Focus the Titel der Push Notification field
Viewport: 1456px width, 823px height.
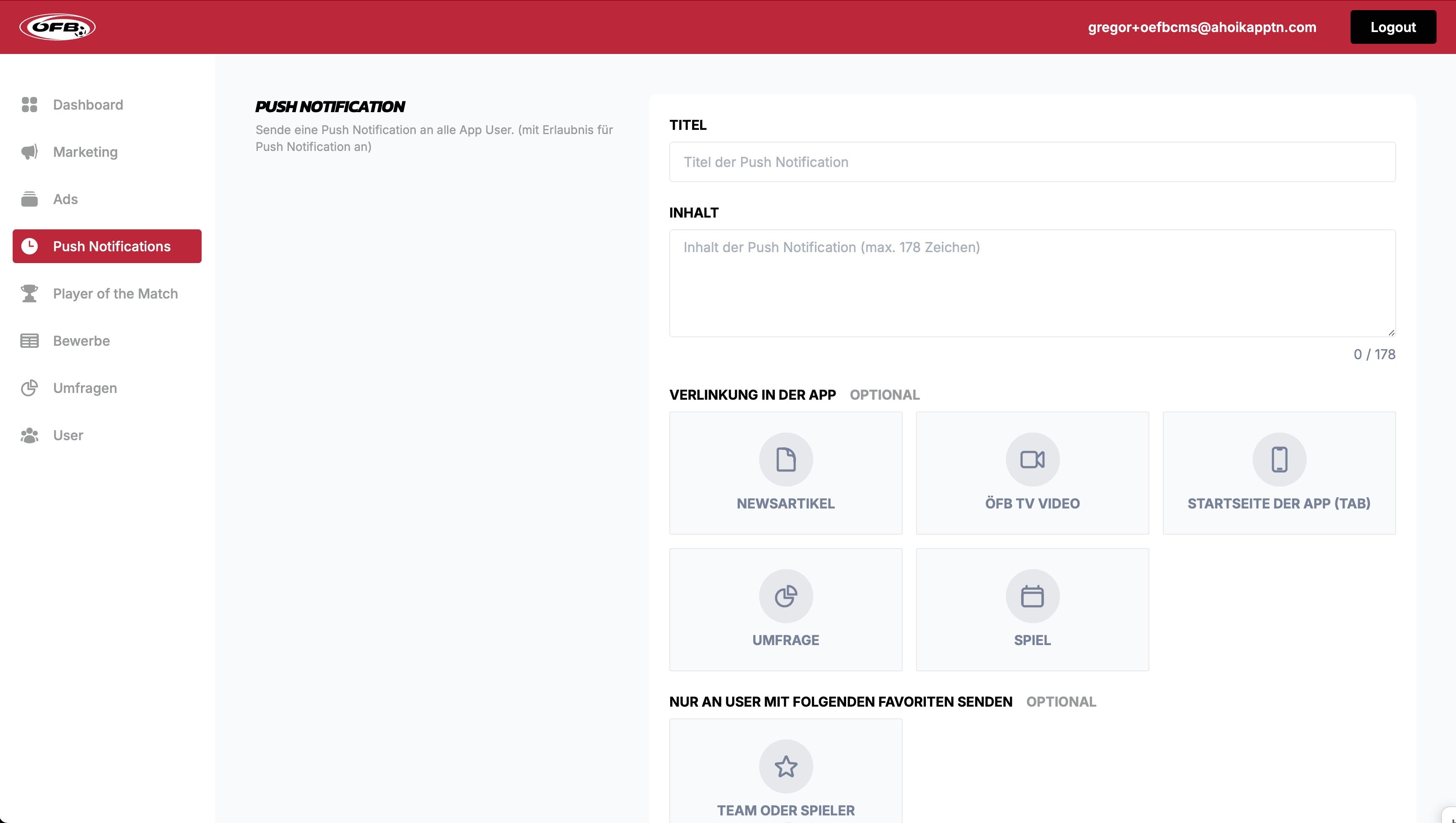click(1032, 162)
